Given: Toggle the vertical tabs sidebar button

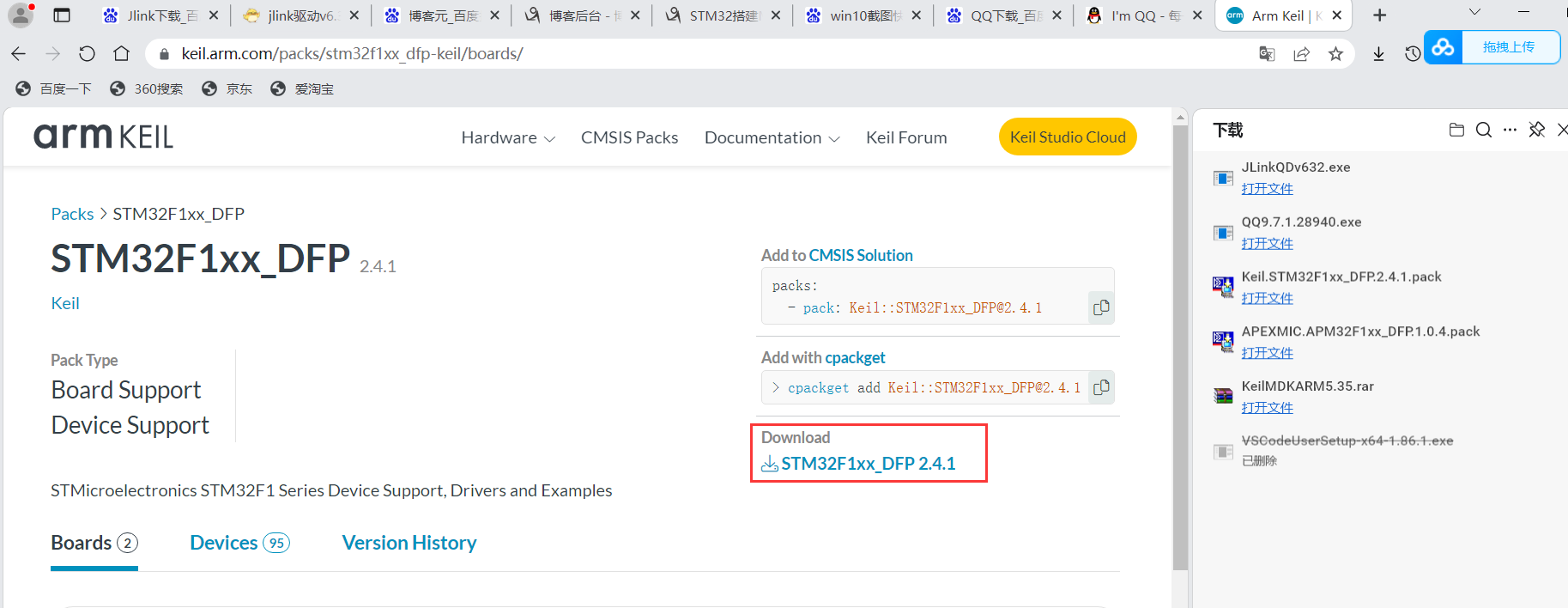Looking at the screenshot, I should click(61, 15).
